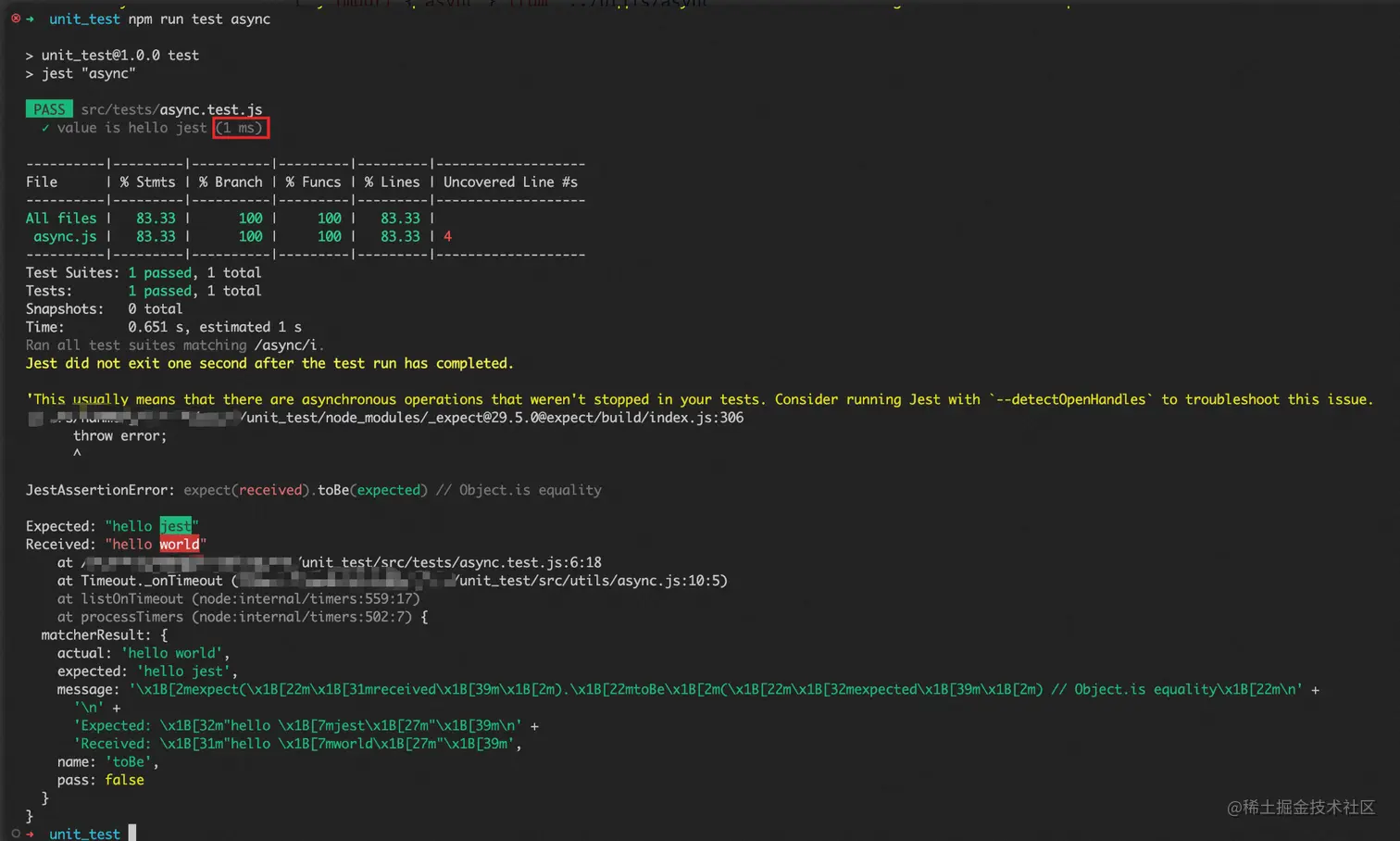Click the '% Lines' column header
The height and width of the screenshot is (841, 1400).
tap(392, 182)
